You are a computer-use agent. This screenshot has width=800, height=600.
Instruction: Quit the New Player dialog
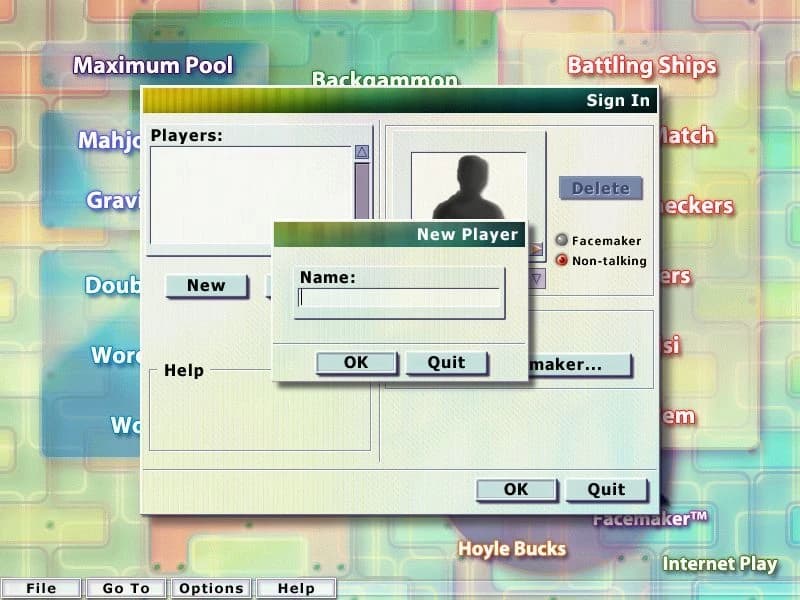pyautogui.click(x=446, y=363)
